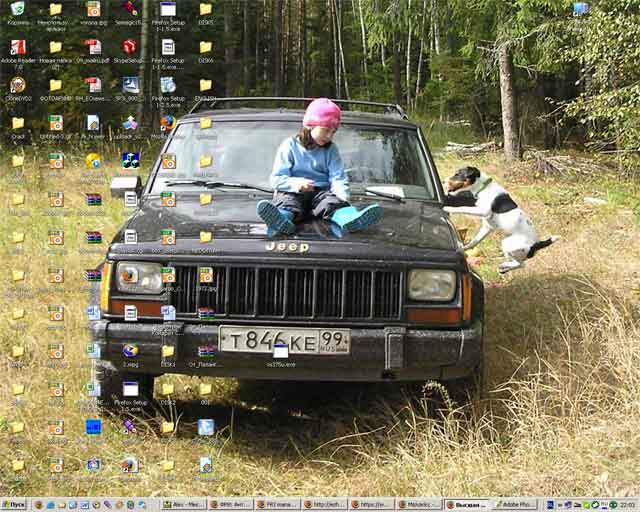Select the Firefox Setup 1.5.exe icon above DISK2 row

coord(131,389)
